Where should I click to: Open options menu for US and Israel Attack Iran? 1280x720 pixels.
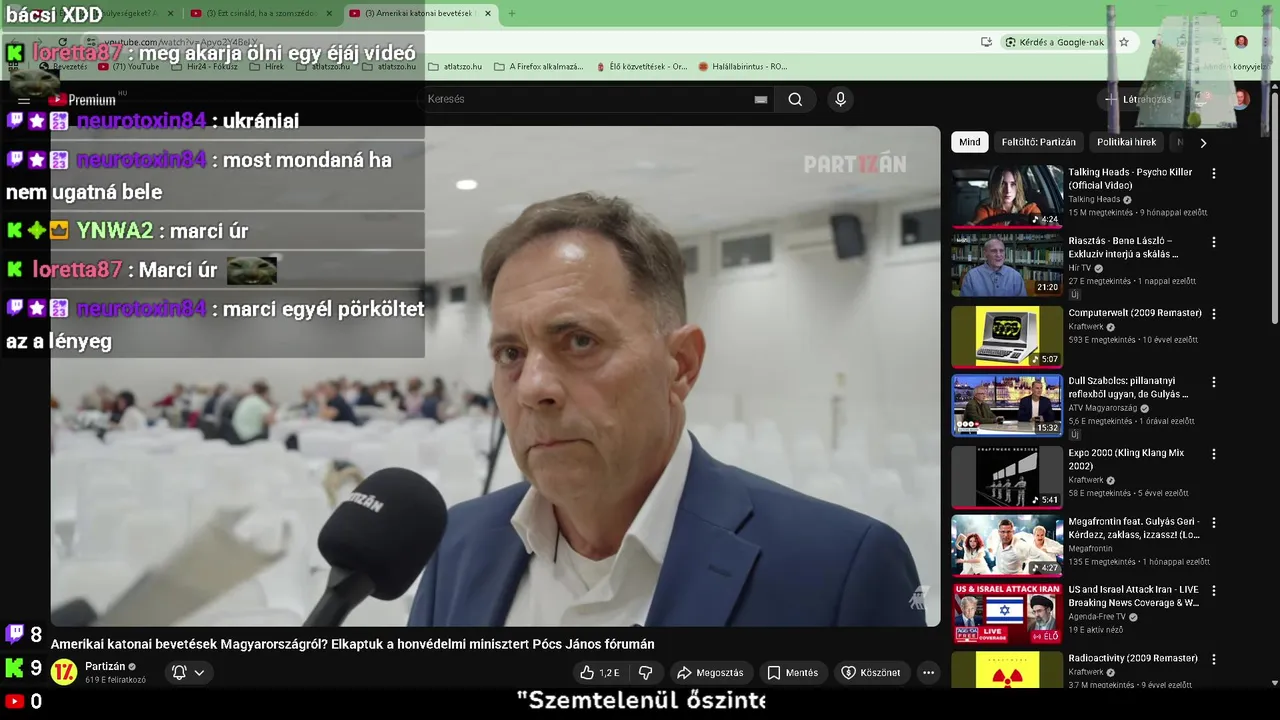(x=1214, y=591)
